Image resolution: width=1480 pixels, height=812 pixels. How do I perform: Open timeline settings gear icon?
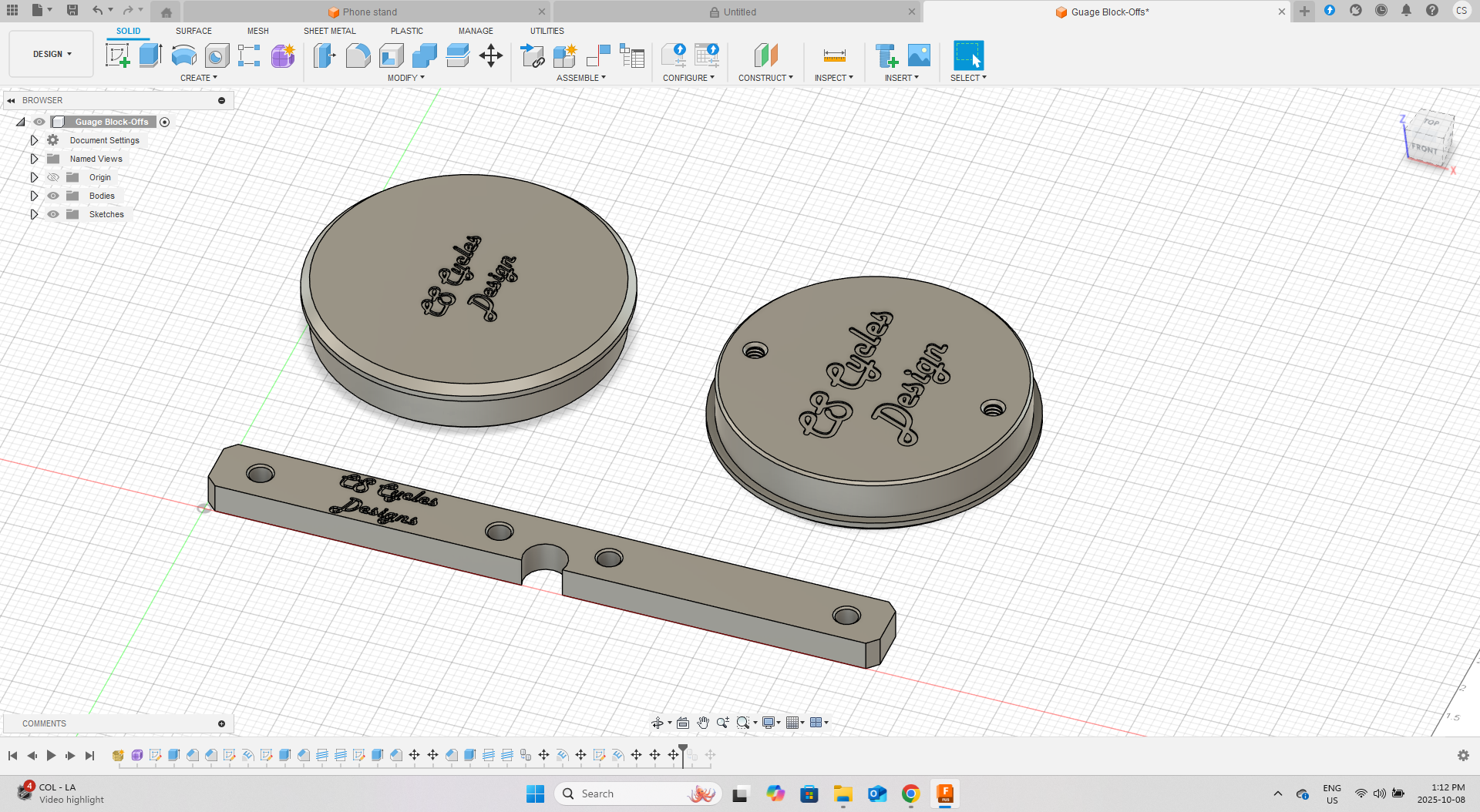(x=1463, y=756)
